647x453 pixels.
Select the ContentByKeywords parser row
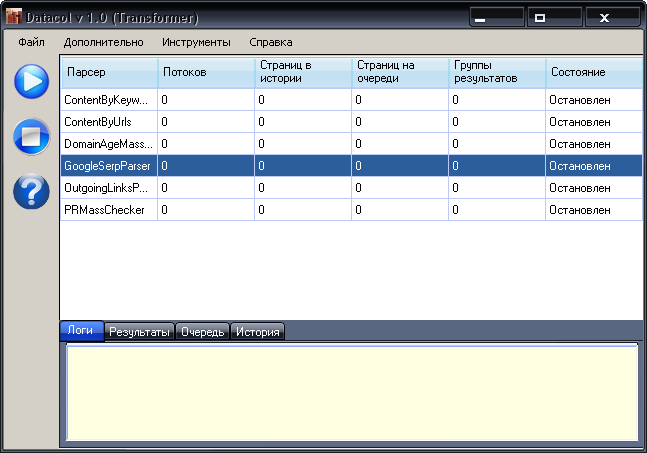106,100
